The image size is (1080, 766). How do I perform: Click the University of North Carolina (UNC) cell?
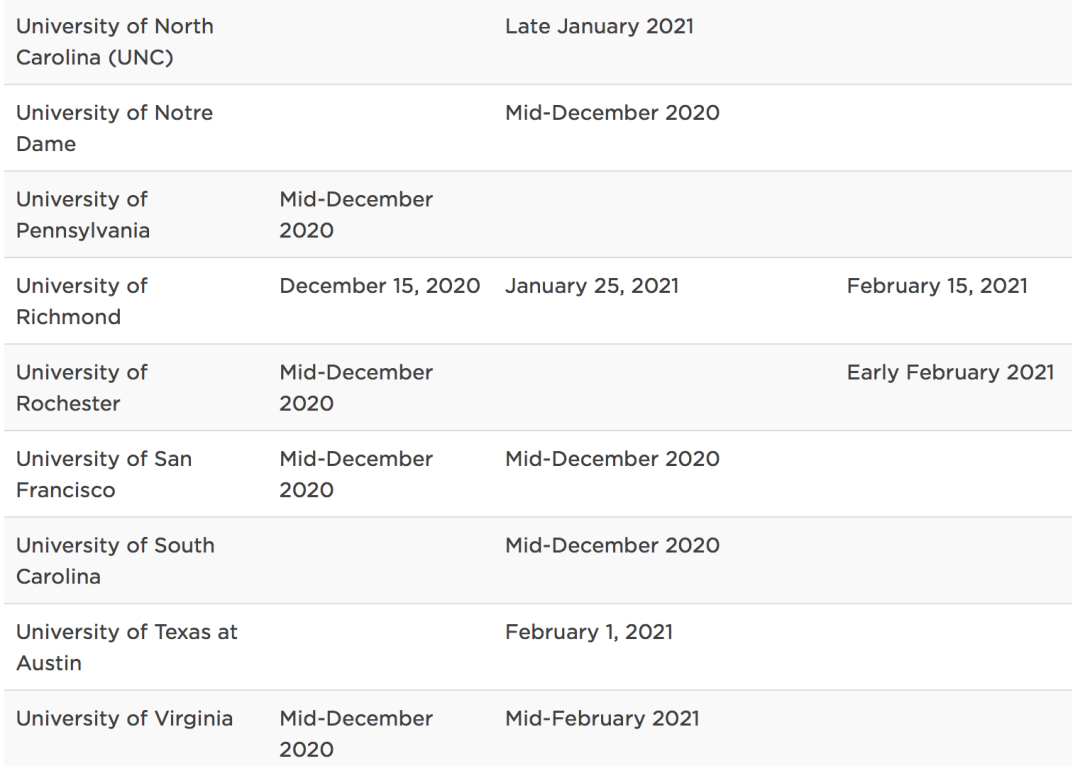(114, 40)
